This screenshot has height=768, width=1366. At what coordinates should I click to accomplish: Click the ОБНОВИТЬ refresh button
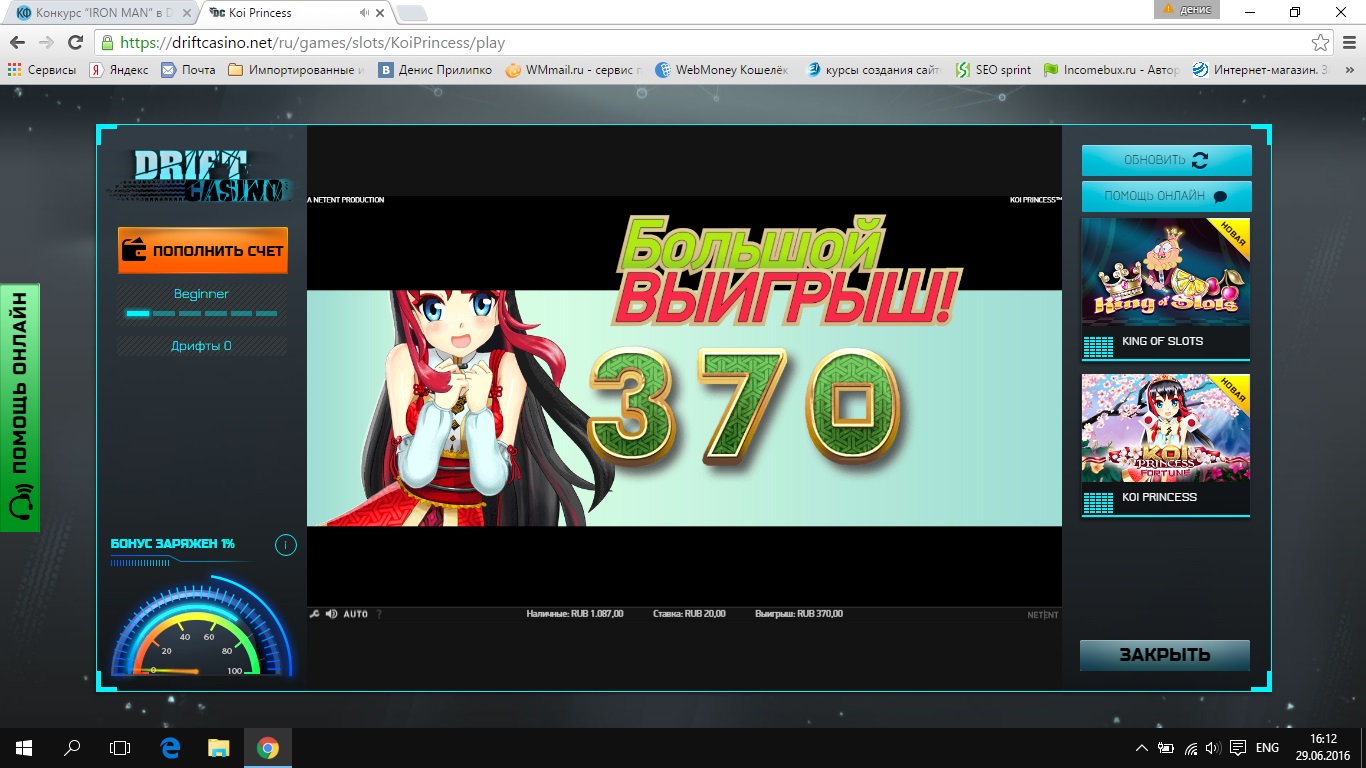[1166, 160]
